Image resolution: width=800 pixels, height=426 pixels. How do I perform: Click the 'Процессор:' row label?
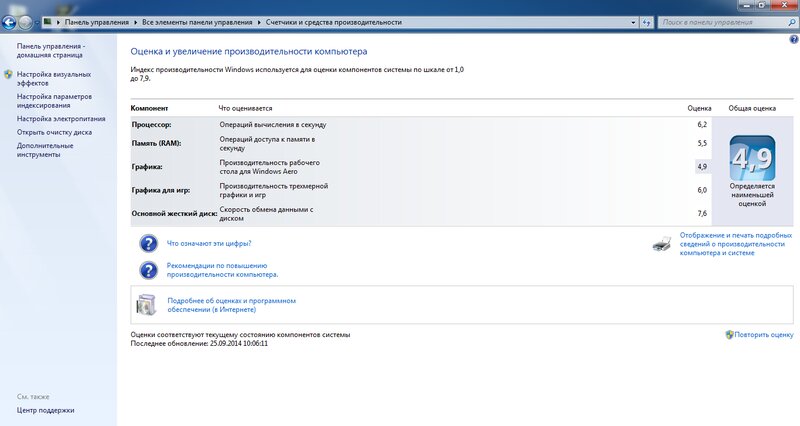151,124
